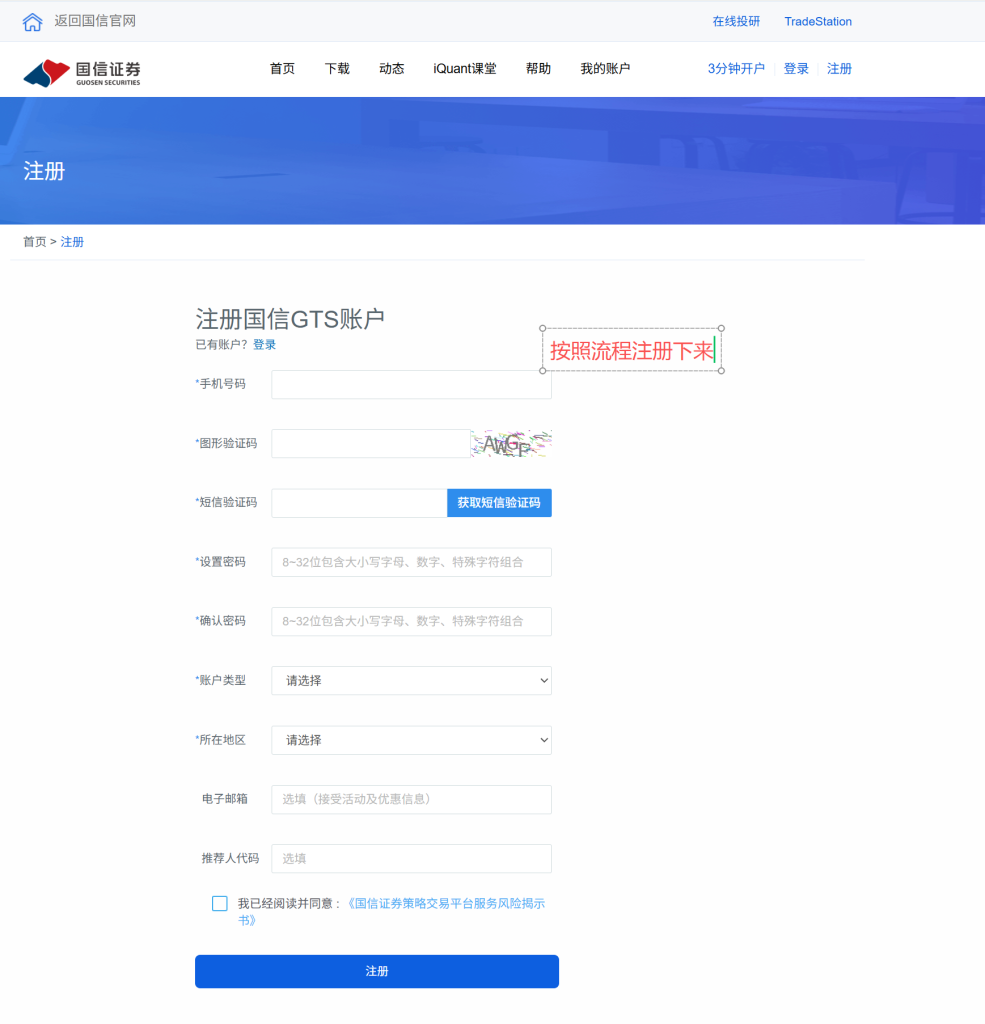The image size is (985, 1024).
Task: Click the 登录 link under 已有账户
Action: click(x=264, y=343)
